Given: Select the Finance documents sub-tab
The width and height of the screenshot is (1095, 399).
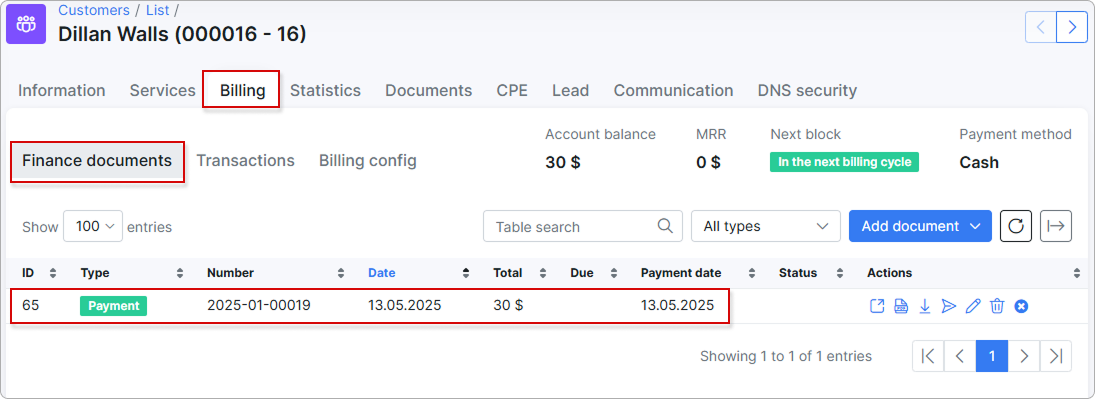Looking at the screenshot, I should [97, 161].
